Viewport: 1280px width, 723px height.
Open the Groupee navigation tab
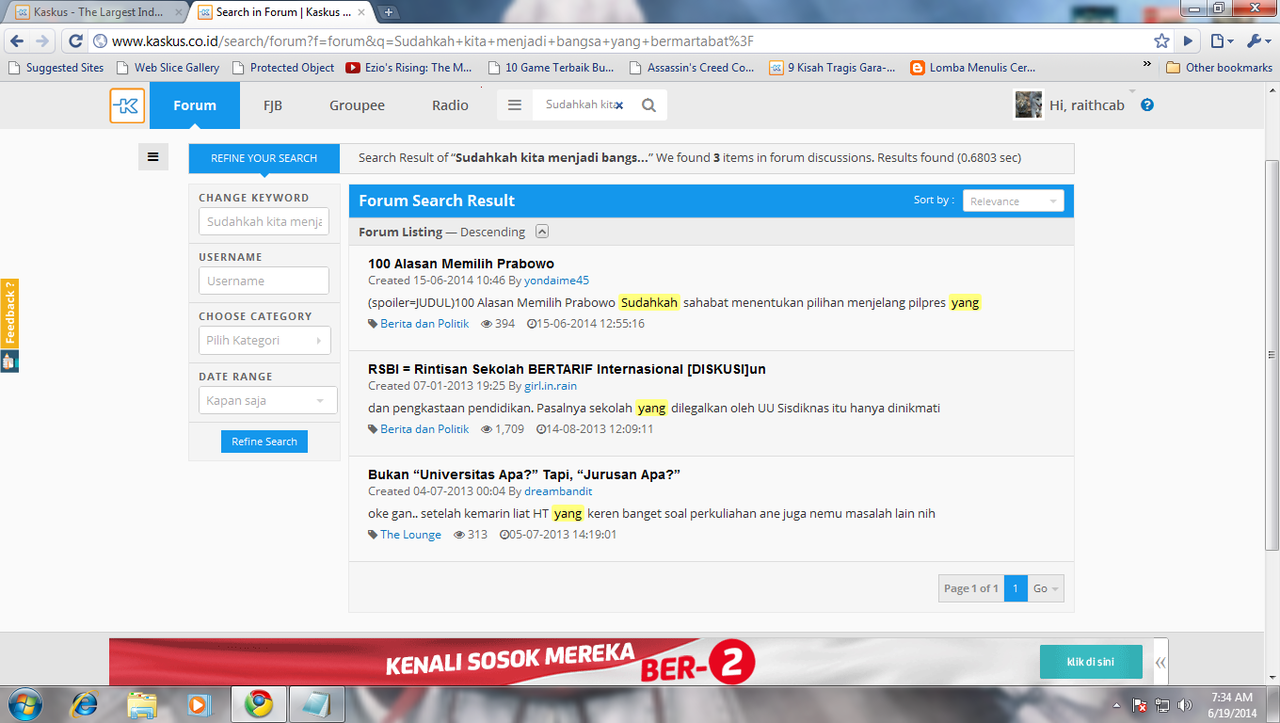click(357, 105)
